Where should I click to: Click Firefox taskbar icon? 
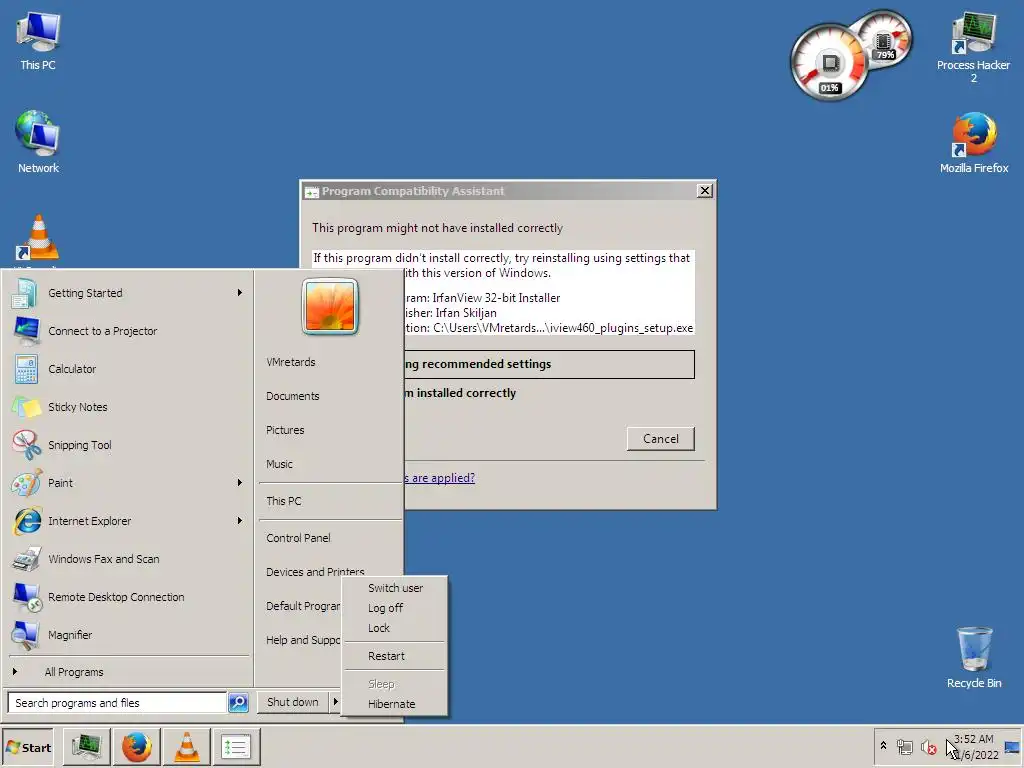point(136,747)
